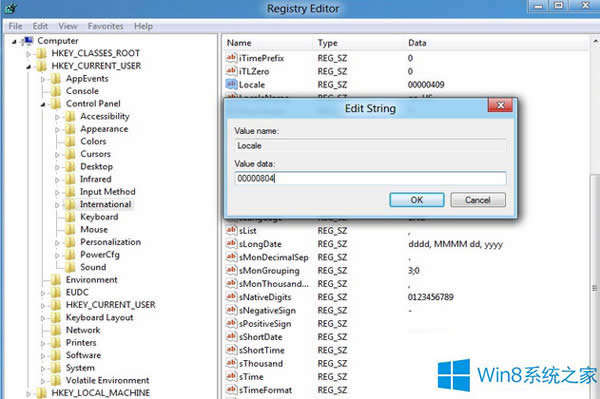The width and height of the screenshot is (600, 399).
Task: Click the Environment folder icon
Action: coord(56,280)
